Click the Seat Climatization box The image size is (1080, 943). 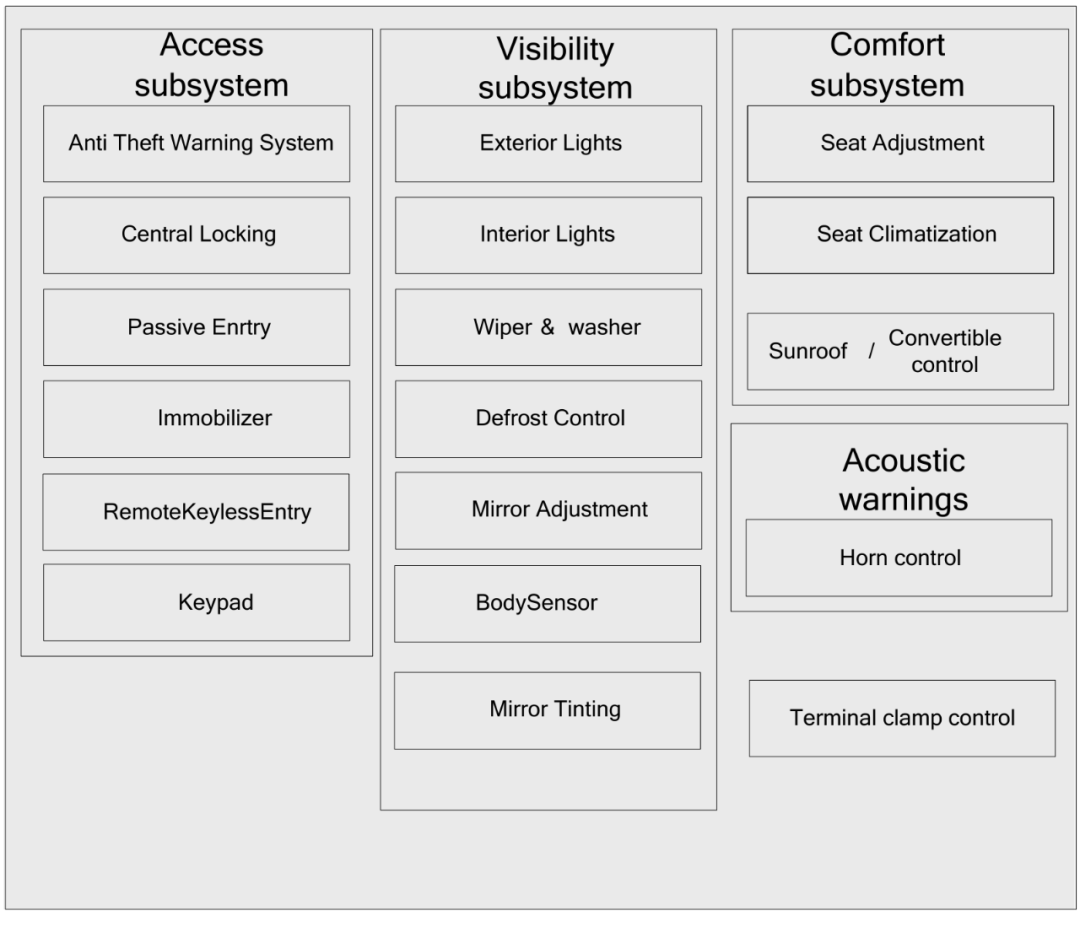[900, 235]
